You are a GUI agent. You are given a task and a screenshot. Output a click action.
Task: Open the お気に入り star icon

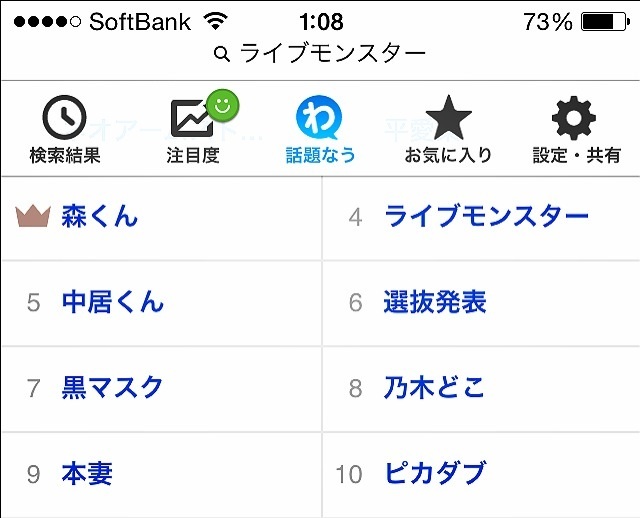tap(448, 120)
